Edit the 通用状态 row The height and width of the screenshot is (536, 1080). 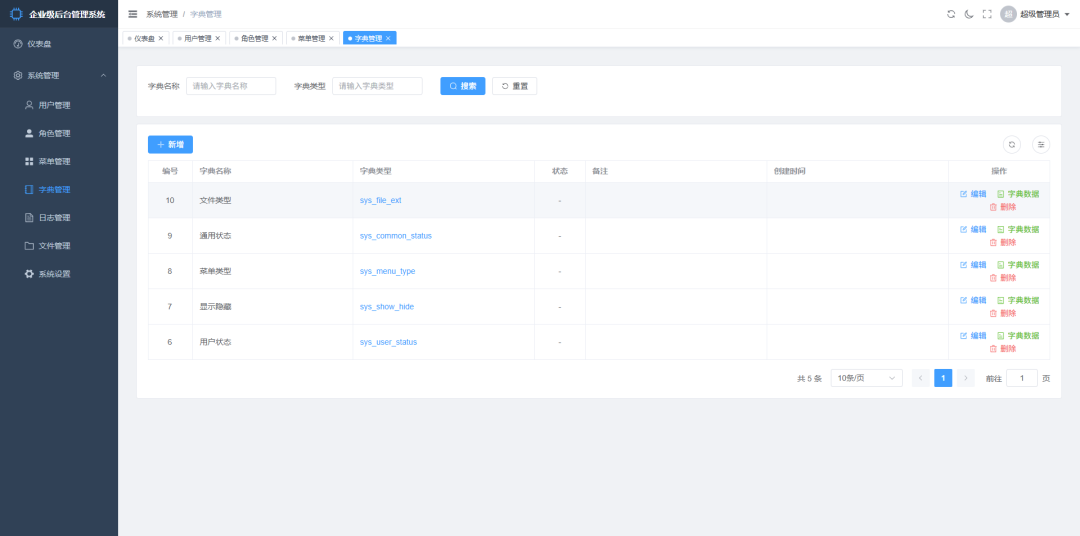(973, 229)
